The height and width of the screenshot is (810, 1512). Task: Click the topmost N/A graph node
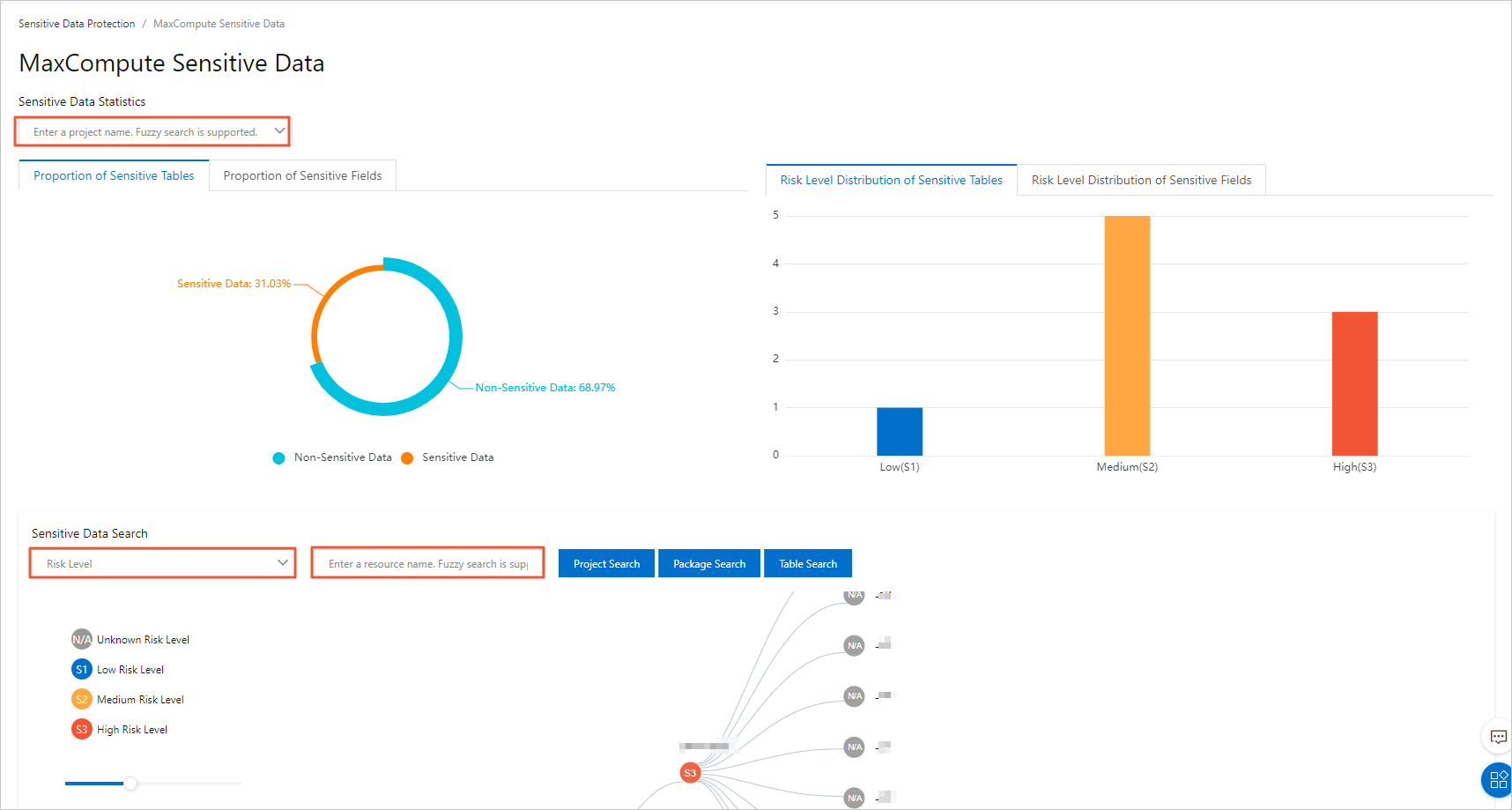854,596
